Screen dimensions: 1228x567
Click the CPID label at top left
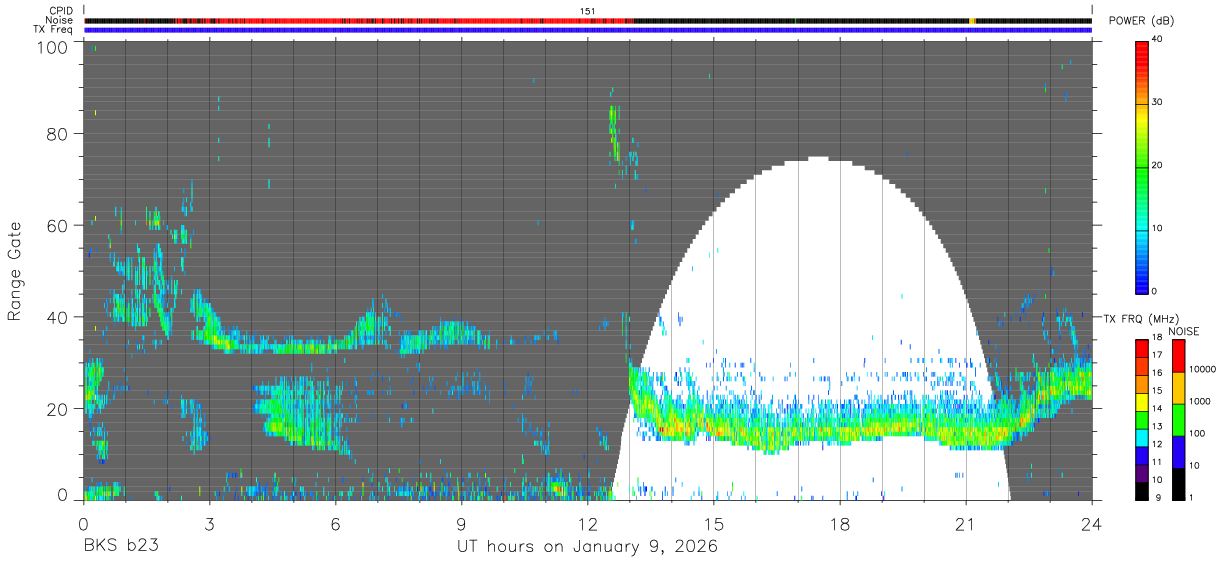tap(62, 11)
